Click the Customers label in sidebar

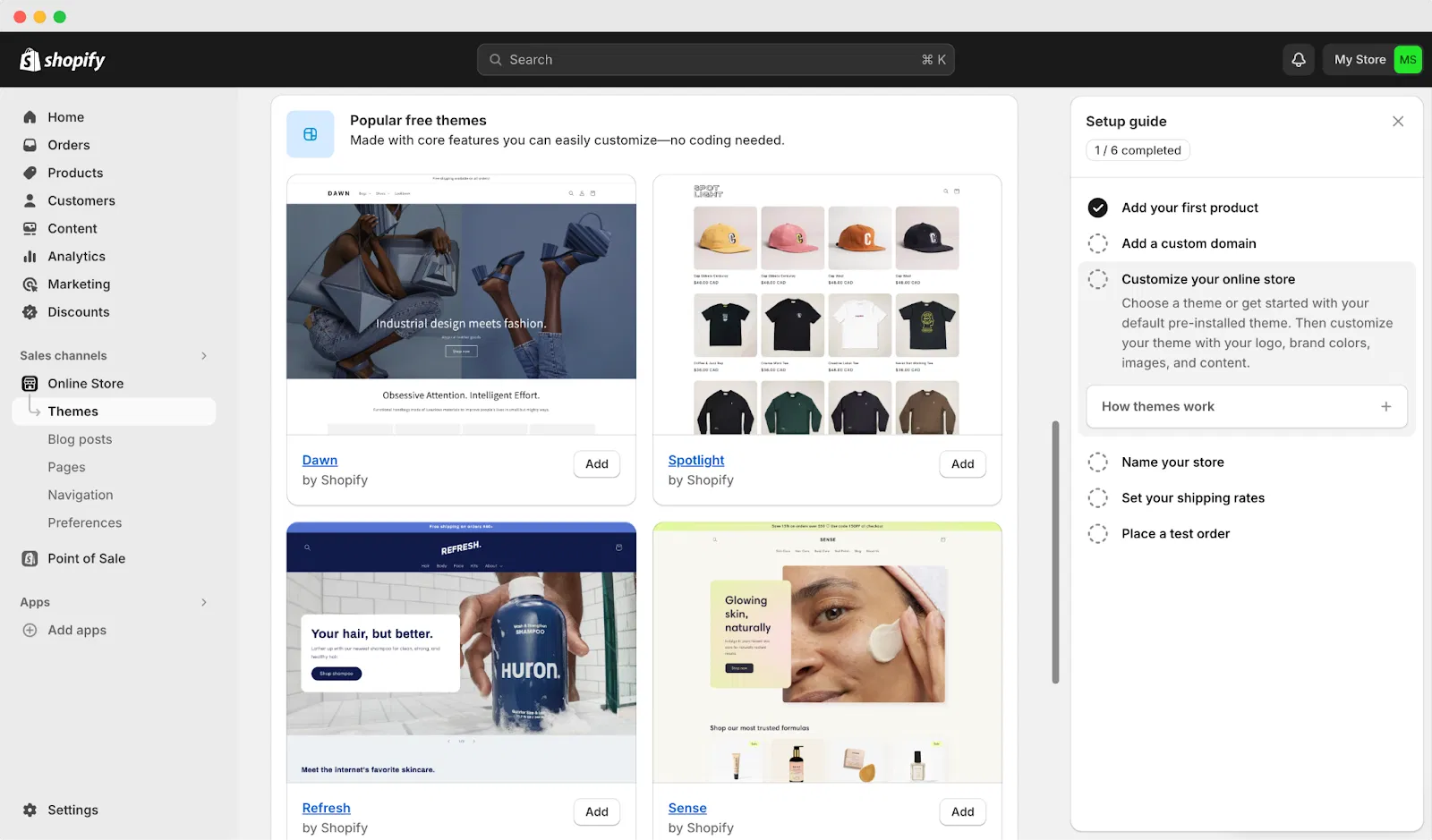pos(81,200)
